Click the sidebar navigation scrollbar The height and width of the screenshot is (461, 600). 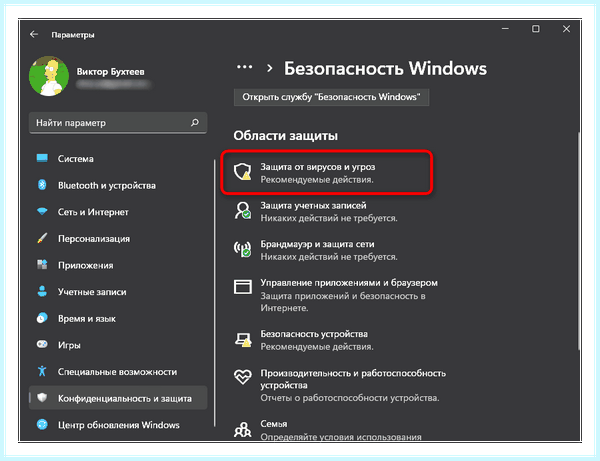(x=215, y=293)
